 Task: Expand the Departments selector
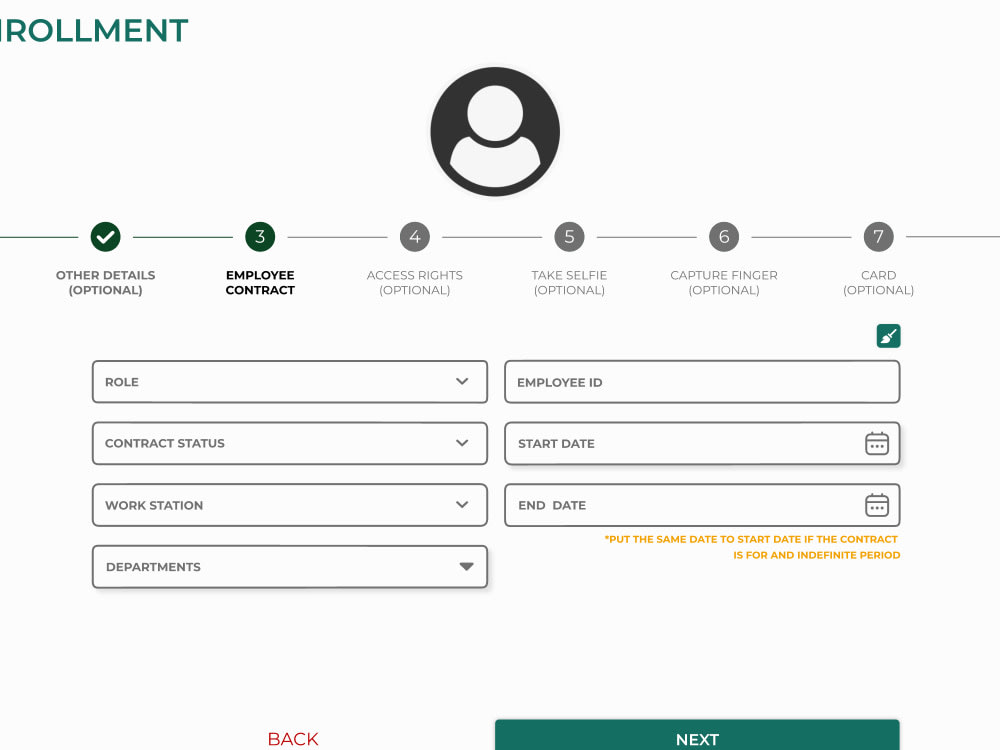(290, 566)
